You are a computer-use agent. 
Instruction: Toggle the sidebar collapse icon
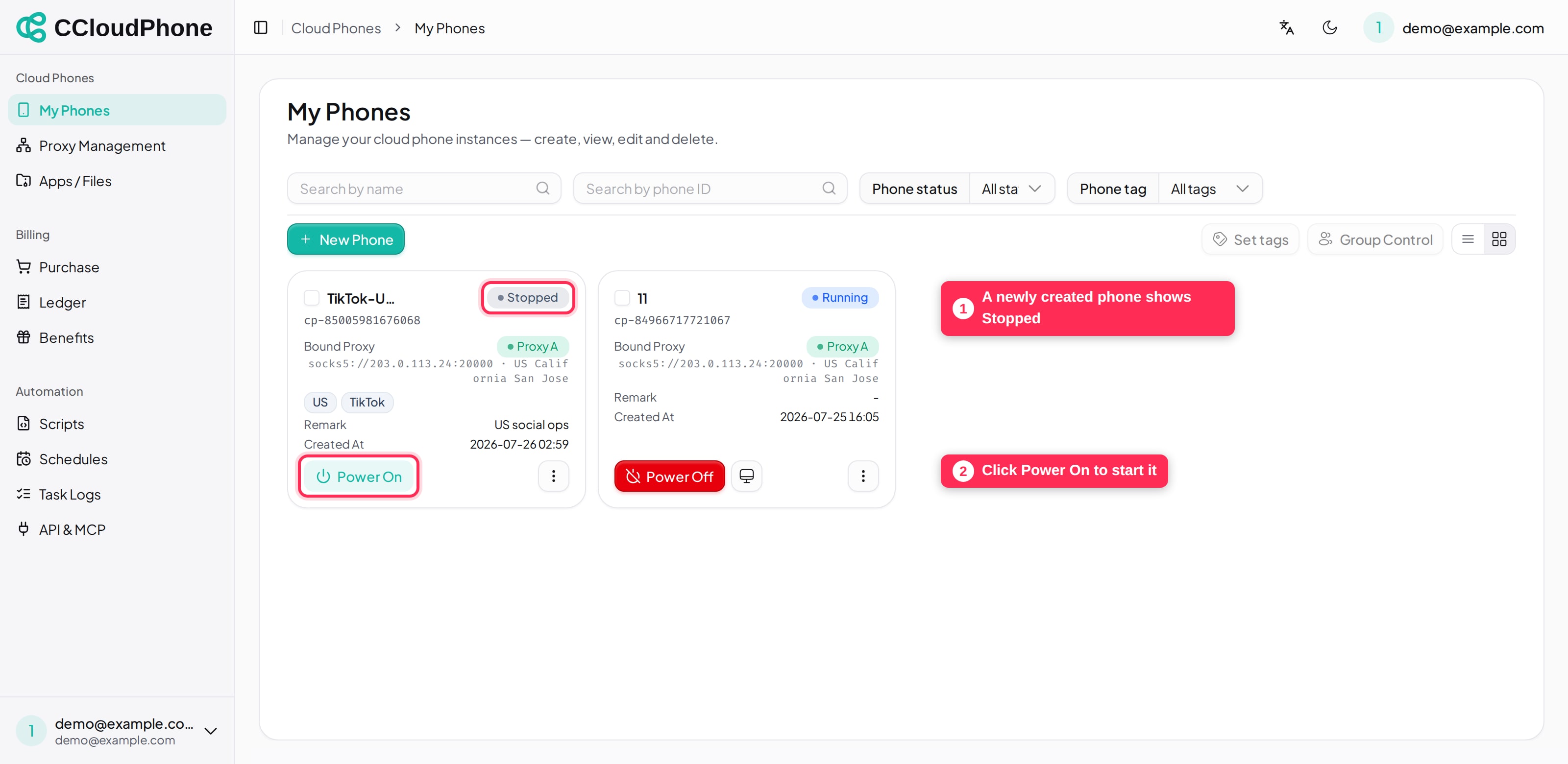(261, 28)
